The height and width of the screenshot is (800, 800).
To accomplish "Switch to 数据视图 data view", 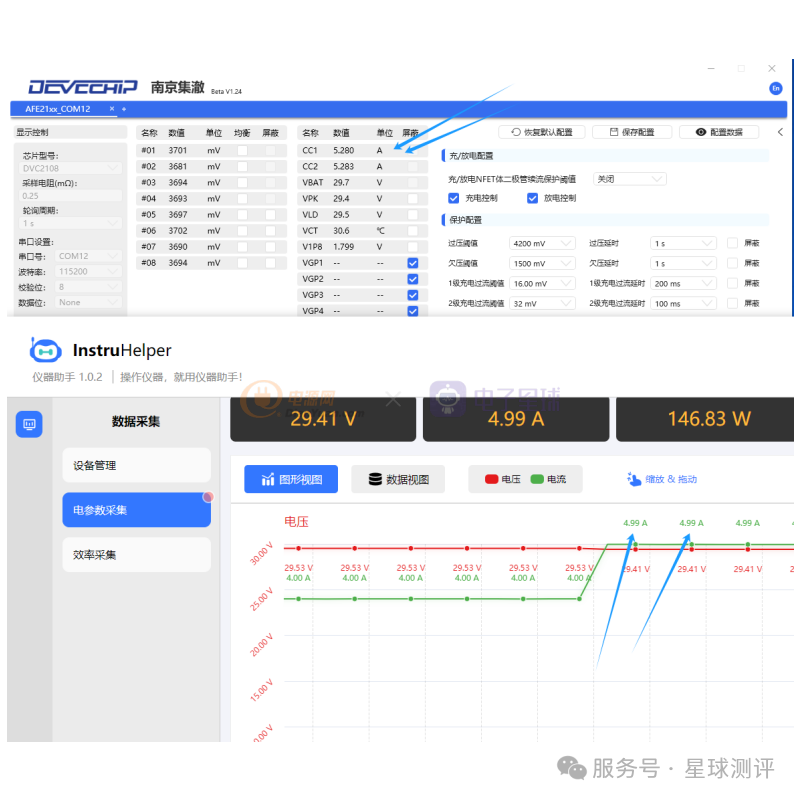I will coord(398,480).
